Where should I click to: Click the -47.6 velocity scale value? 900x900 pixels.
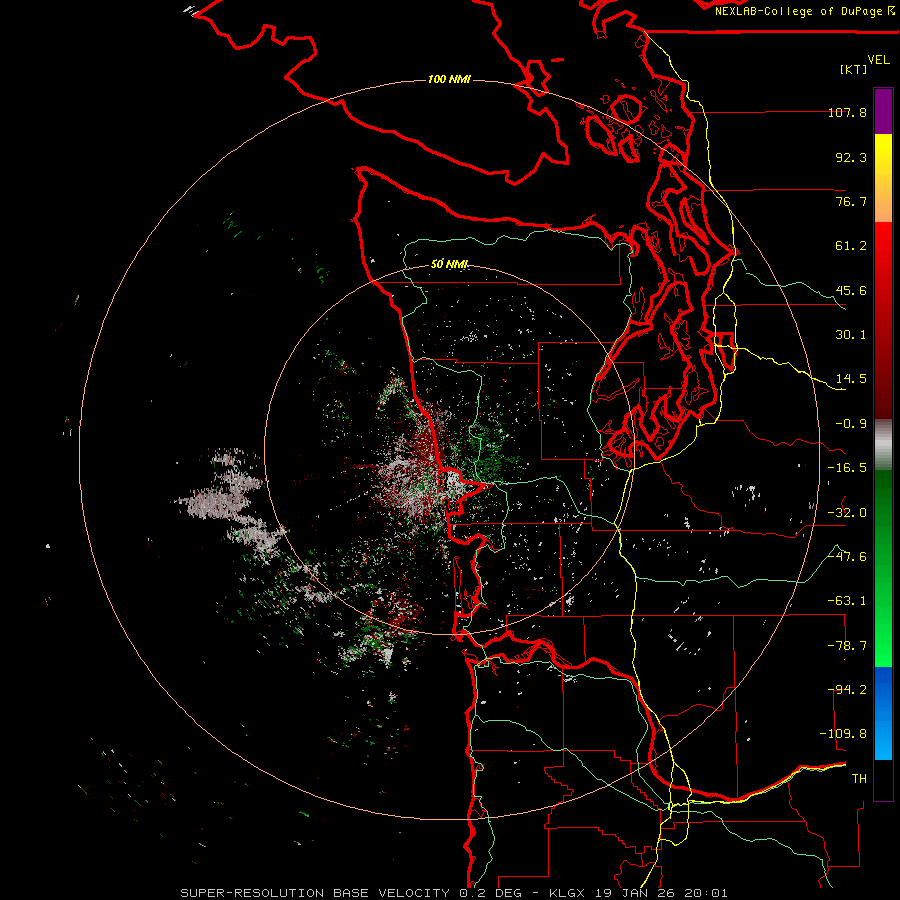tap(847, 557)
